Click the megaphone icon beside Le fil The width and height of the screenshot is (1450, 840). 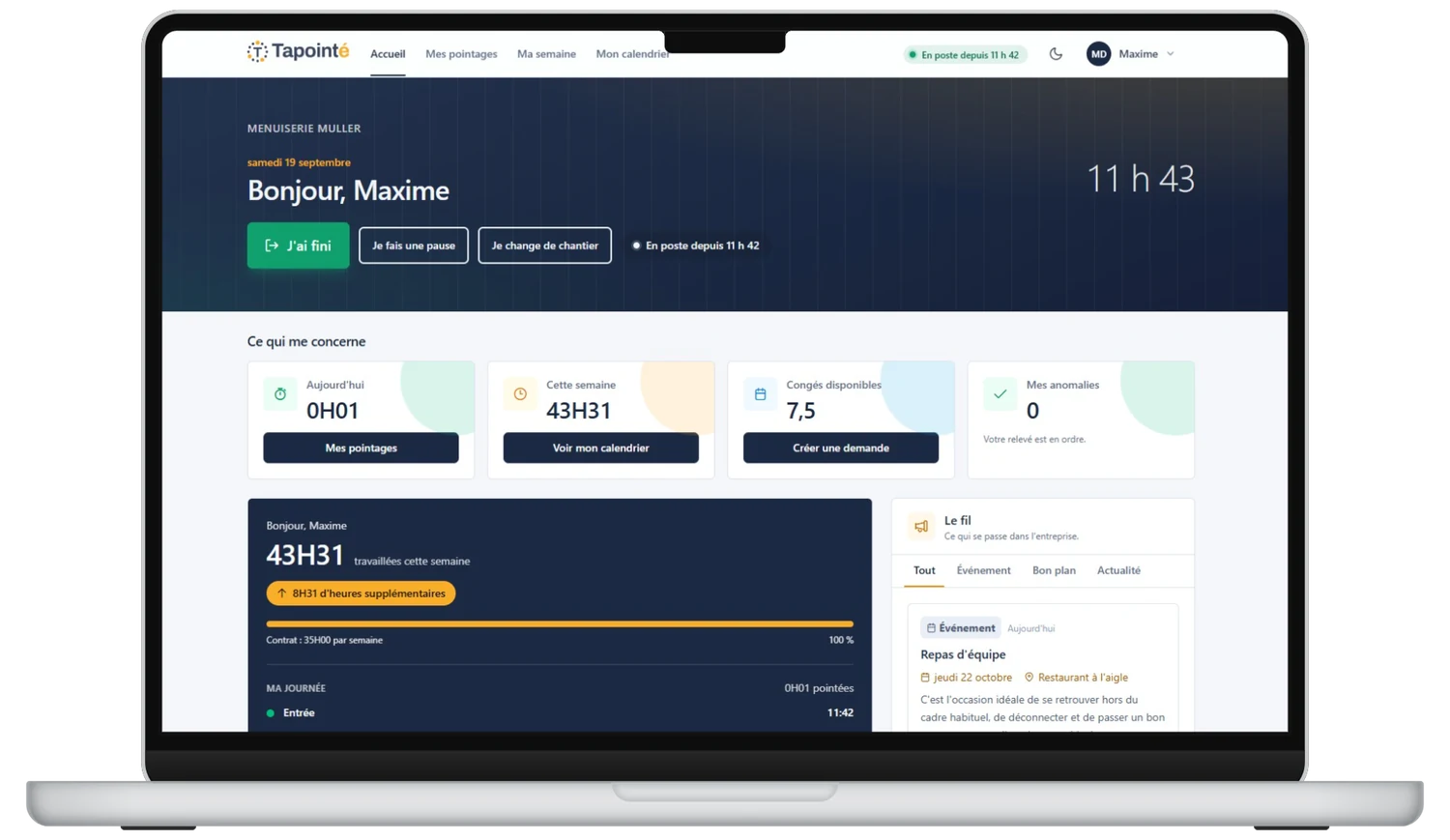pos(921,527)
